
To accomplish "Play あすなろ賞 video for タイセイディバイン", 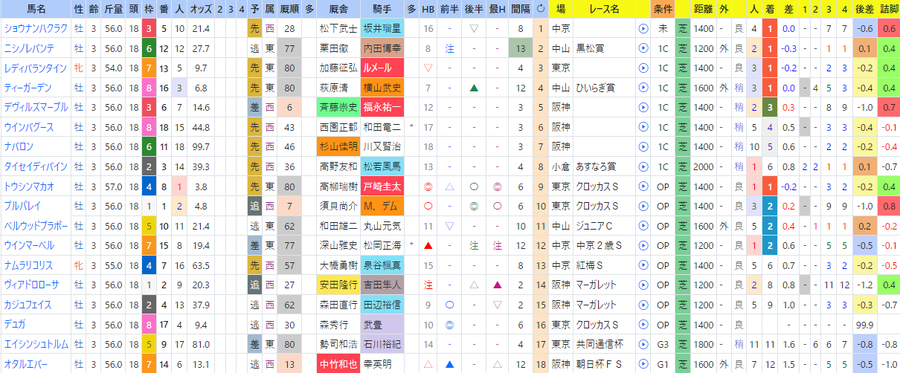I will 643,167.
